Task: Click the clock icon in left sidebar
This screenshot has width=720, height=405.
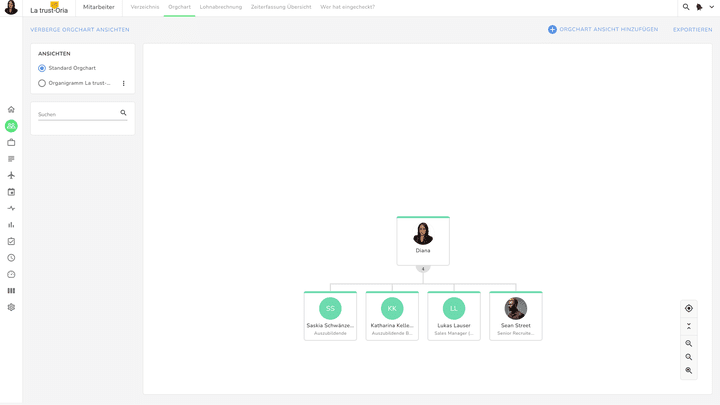Action: (11, 258)
